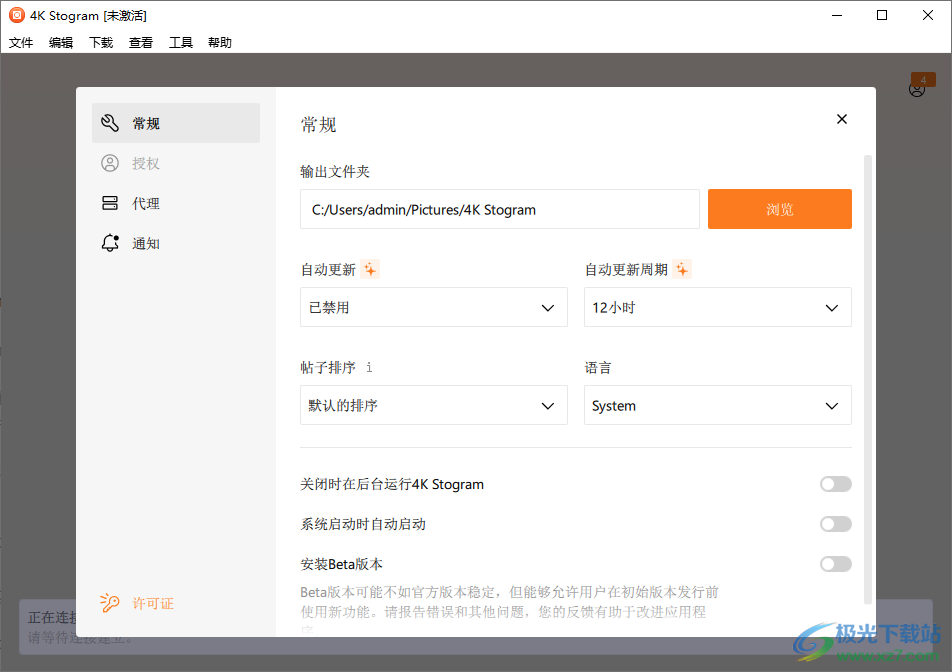Expand the 语言 dropdown showing System
This screenshot has width=952, height=672.
point(718,405)
